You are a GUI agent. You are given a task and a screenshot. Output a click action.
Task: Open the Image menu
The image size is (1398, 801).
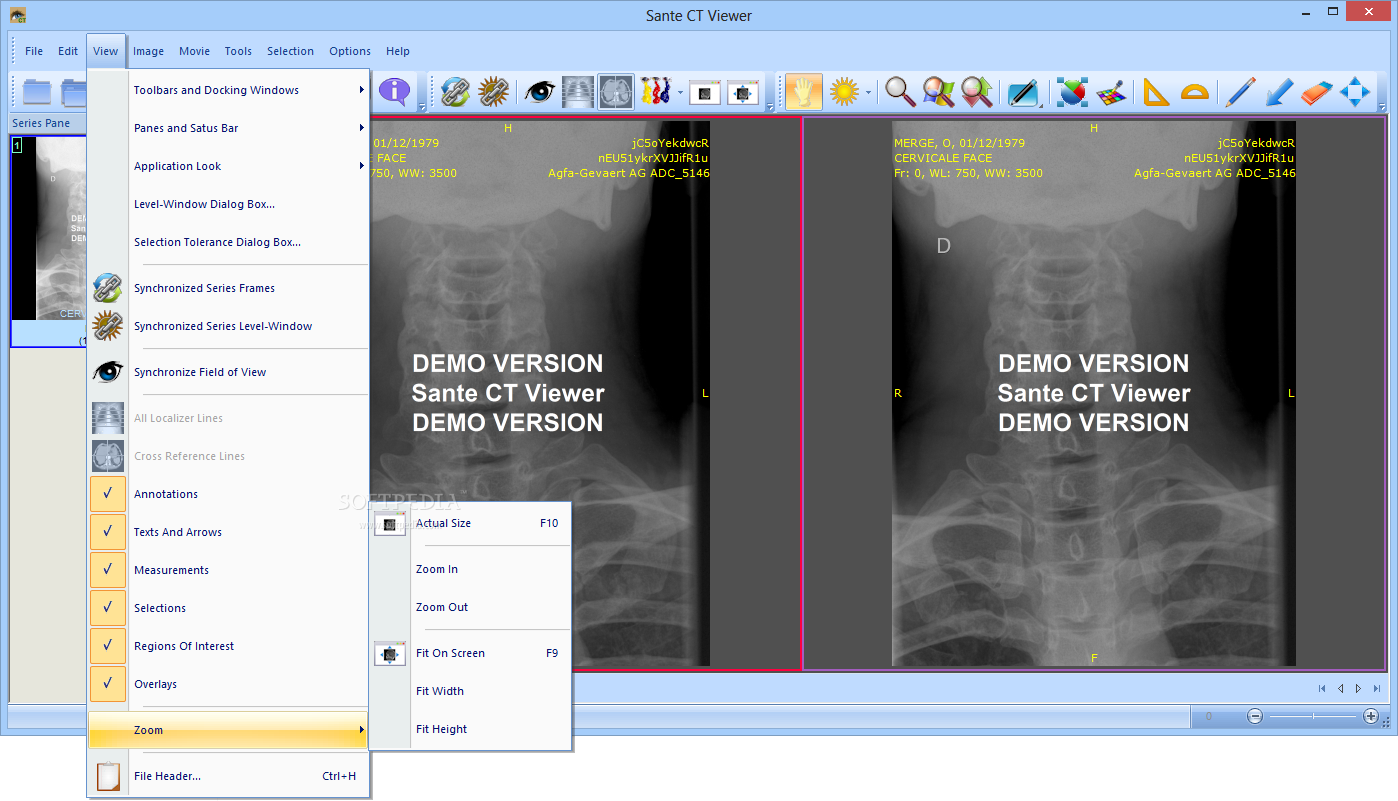point(148,51)
